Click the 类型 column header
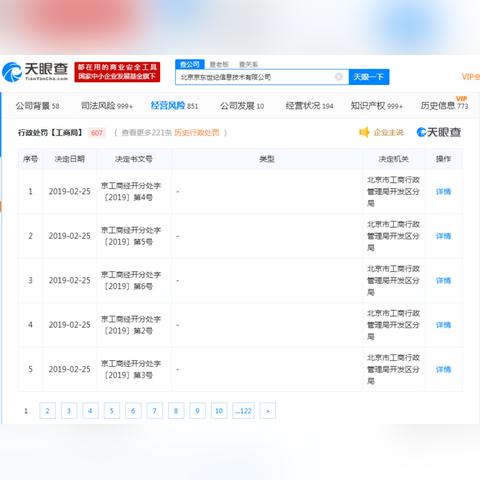 click(x=267, y=159)
